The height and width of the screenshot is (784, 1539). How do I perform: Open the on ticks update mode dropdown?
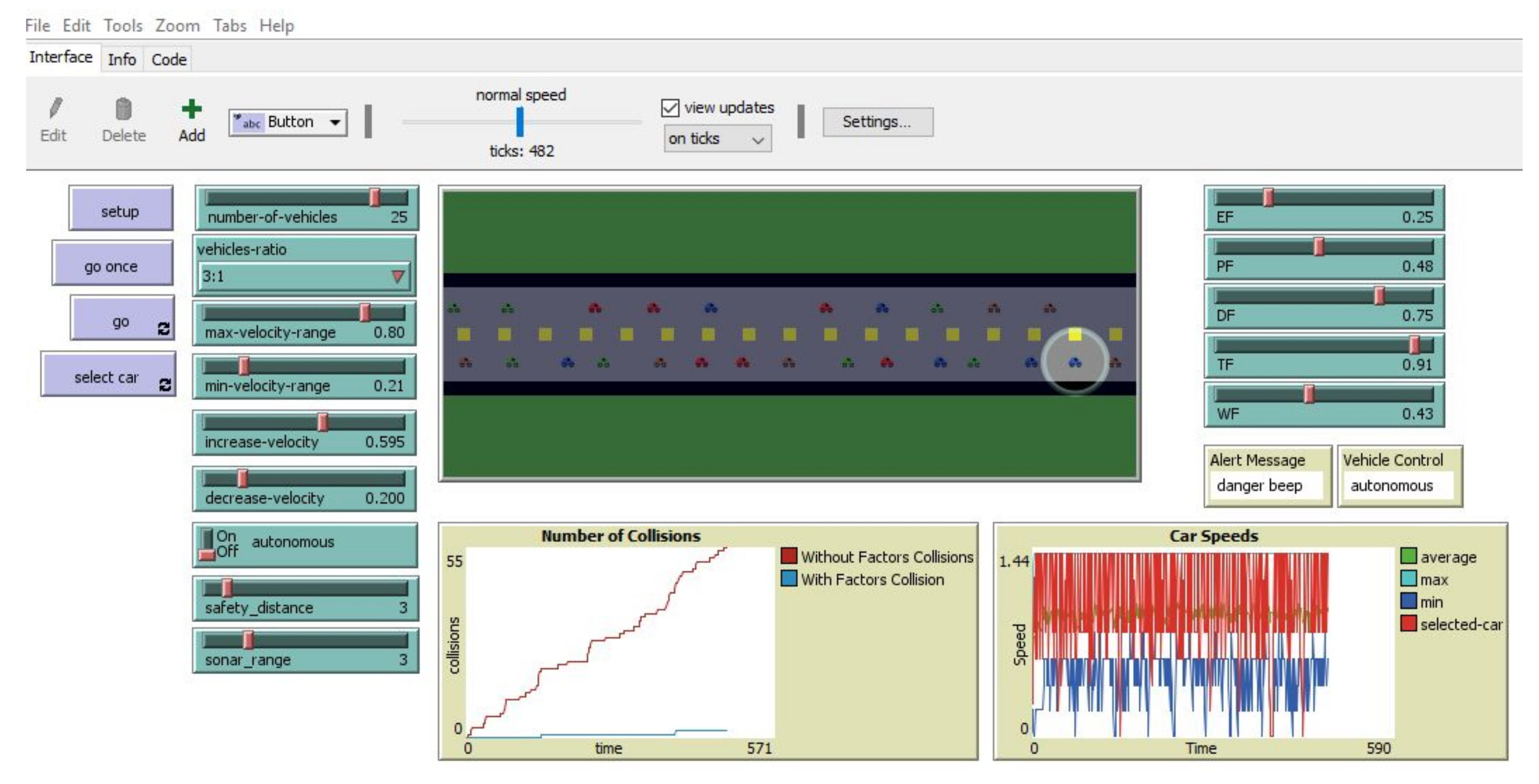(717, 139)
